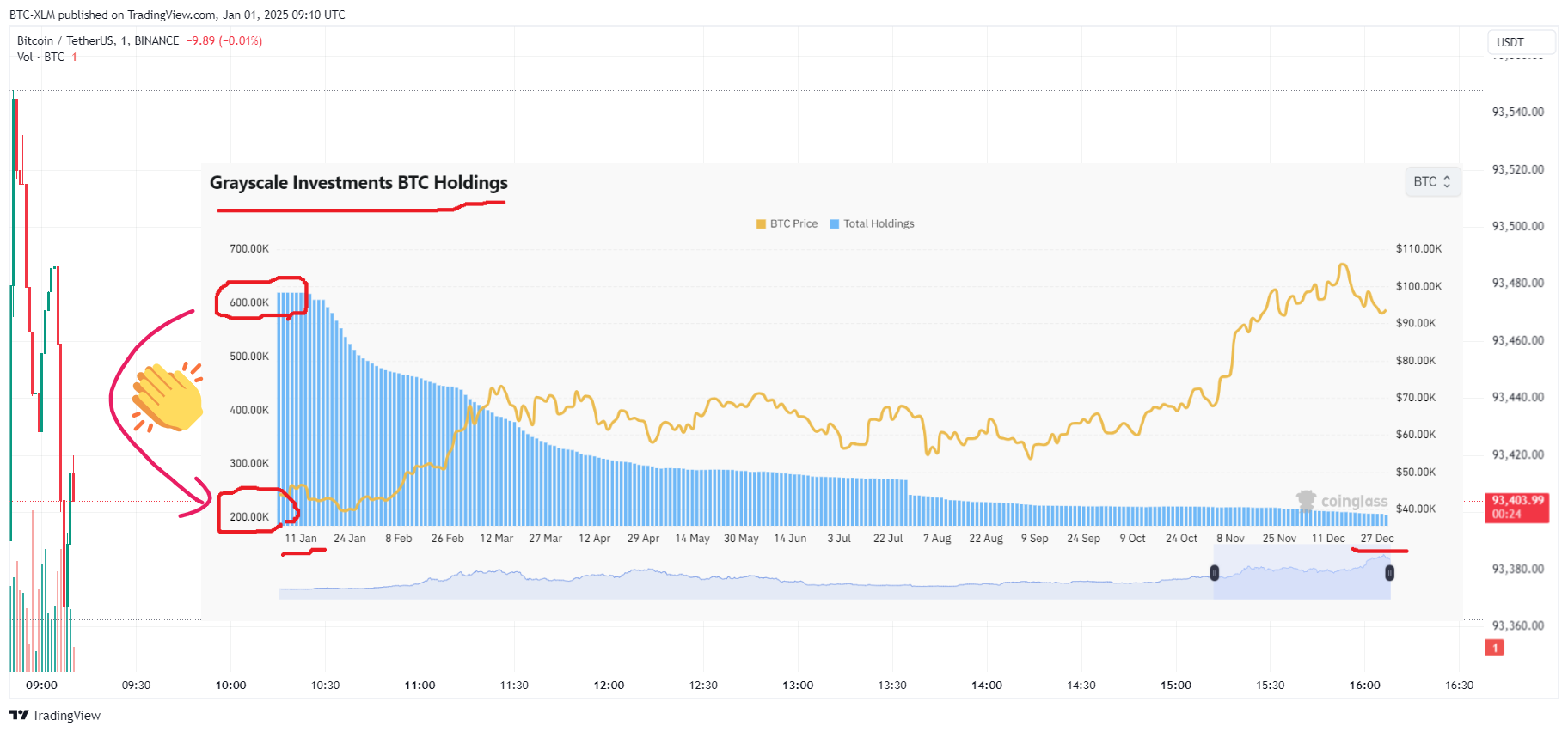Click the $70.00K price axis label
Viewport: 1568px width, 732px height.
(x=1416, y=398)
